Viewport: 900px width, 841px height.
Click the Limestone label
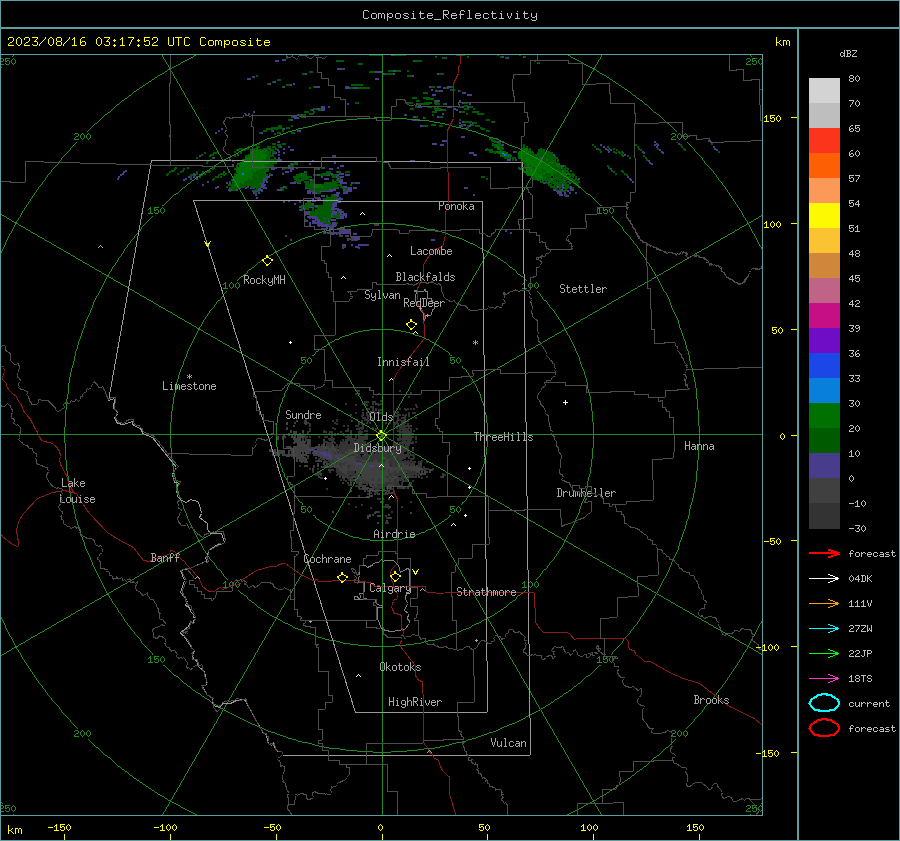click(x=189, y=386)
